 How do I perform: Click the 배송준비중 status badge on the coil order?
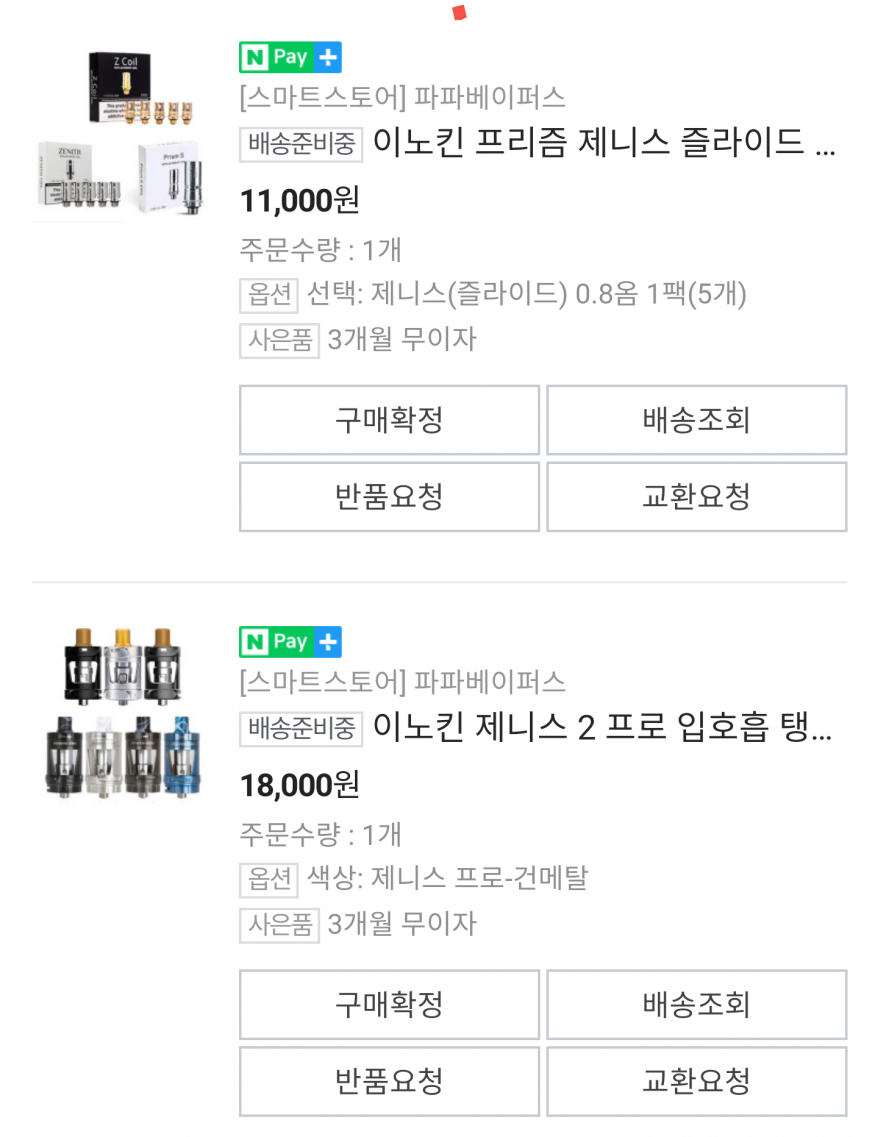click(x=301, y=144)
